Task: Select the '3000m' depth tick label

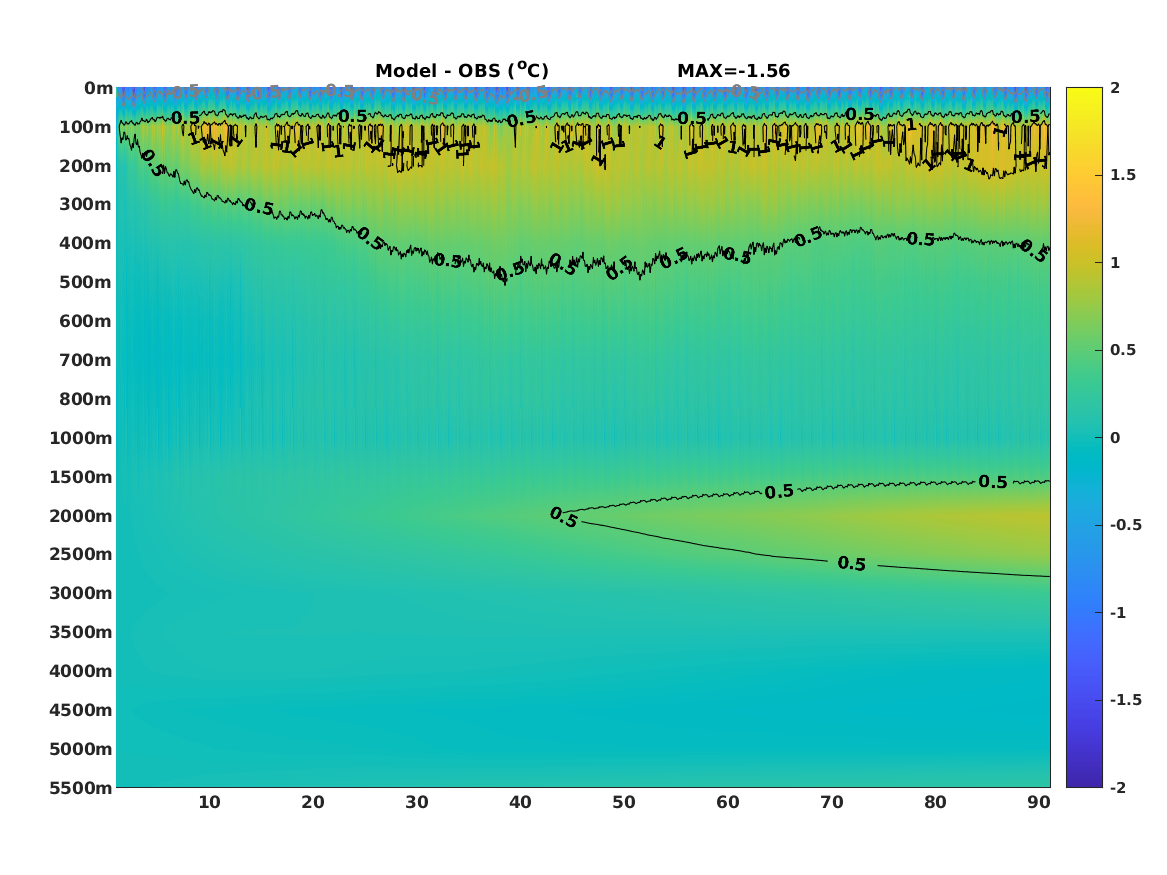Action: tap(81, 593)
